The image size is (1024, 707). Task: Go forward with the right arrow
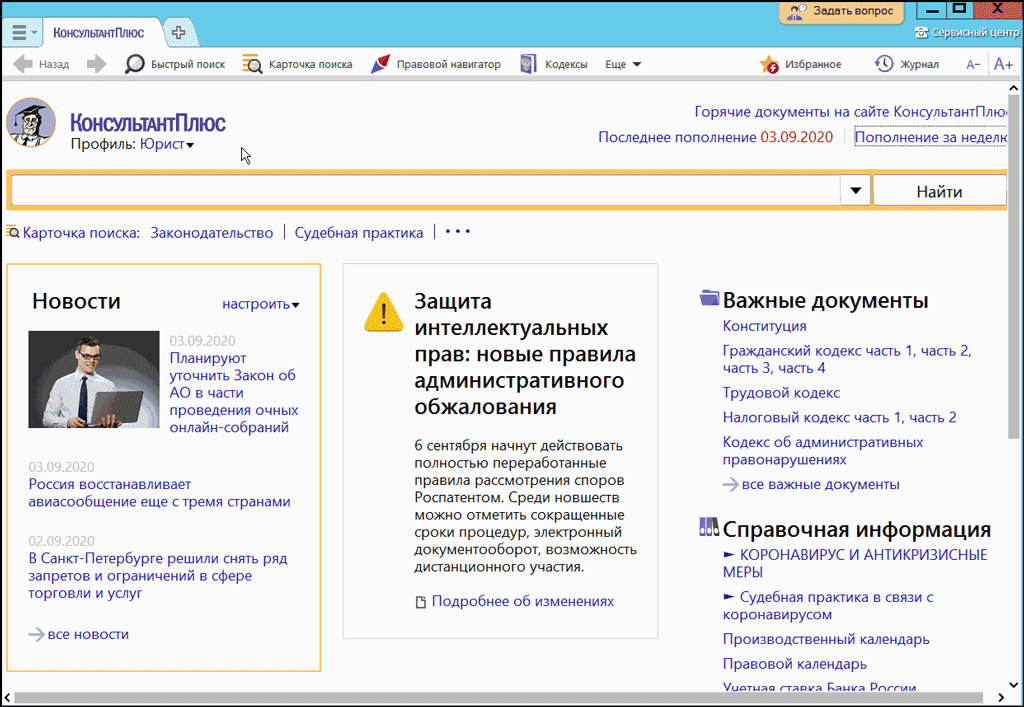click(x=97, y=64)
